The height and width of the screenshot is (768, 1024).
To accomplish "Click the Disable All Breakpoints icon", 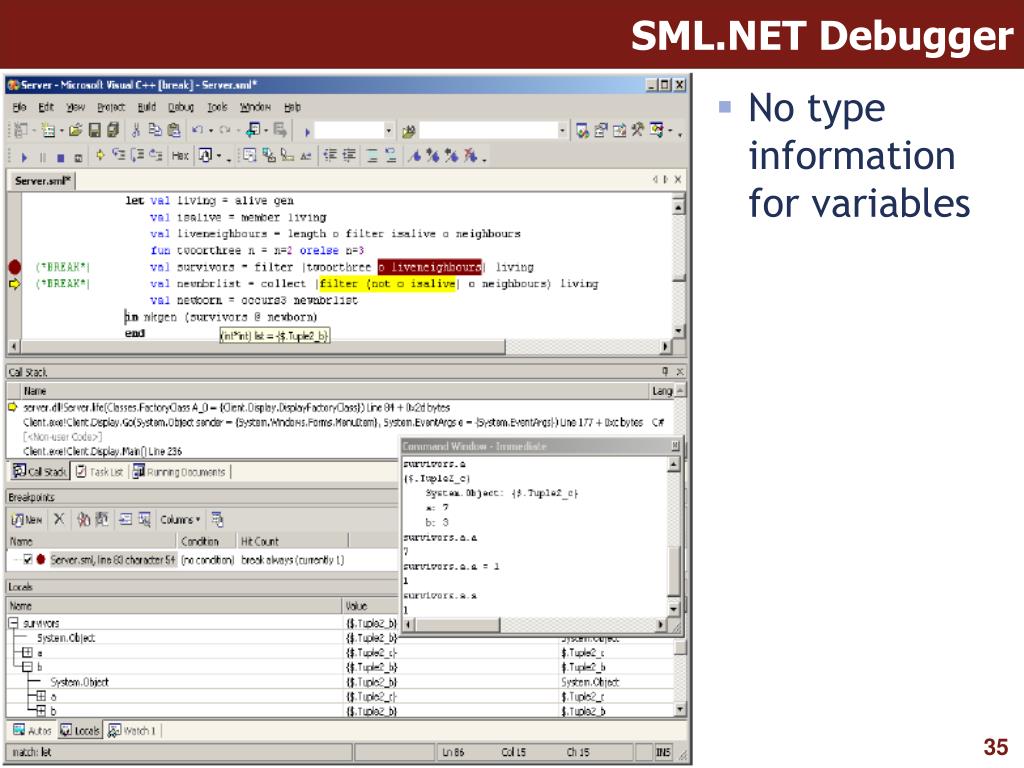I will click(102, 519).
